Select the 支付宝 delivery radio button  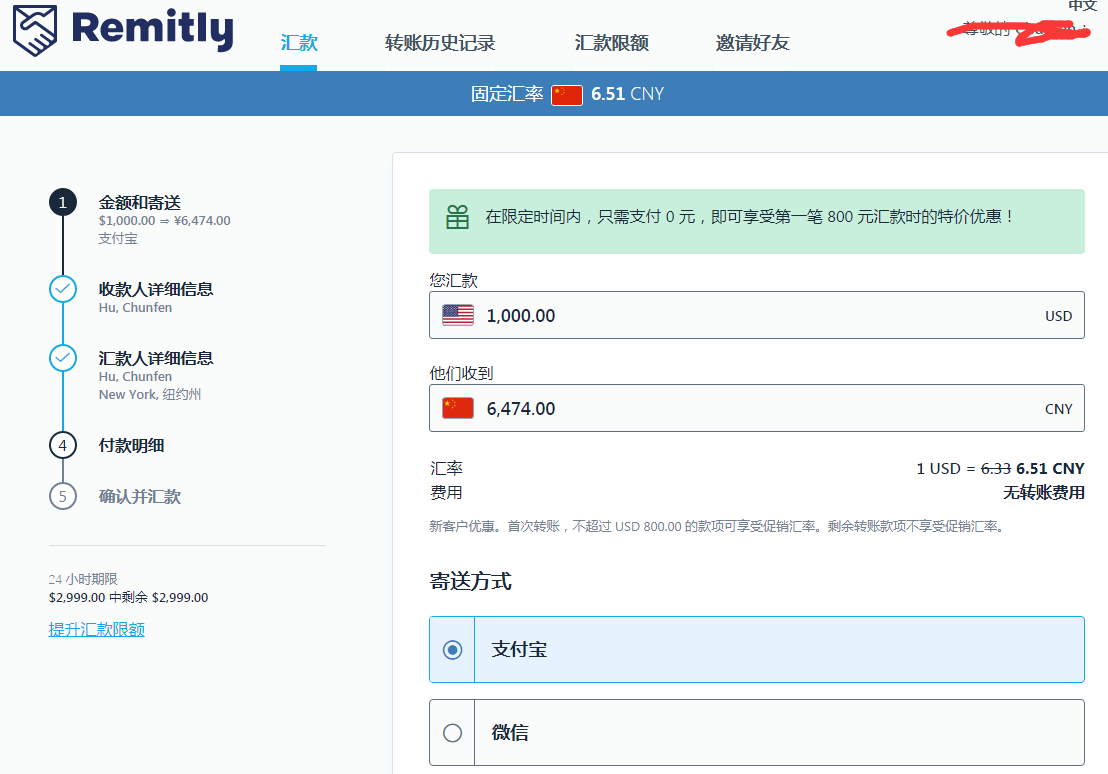(452, 650)
